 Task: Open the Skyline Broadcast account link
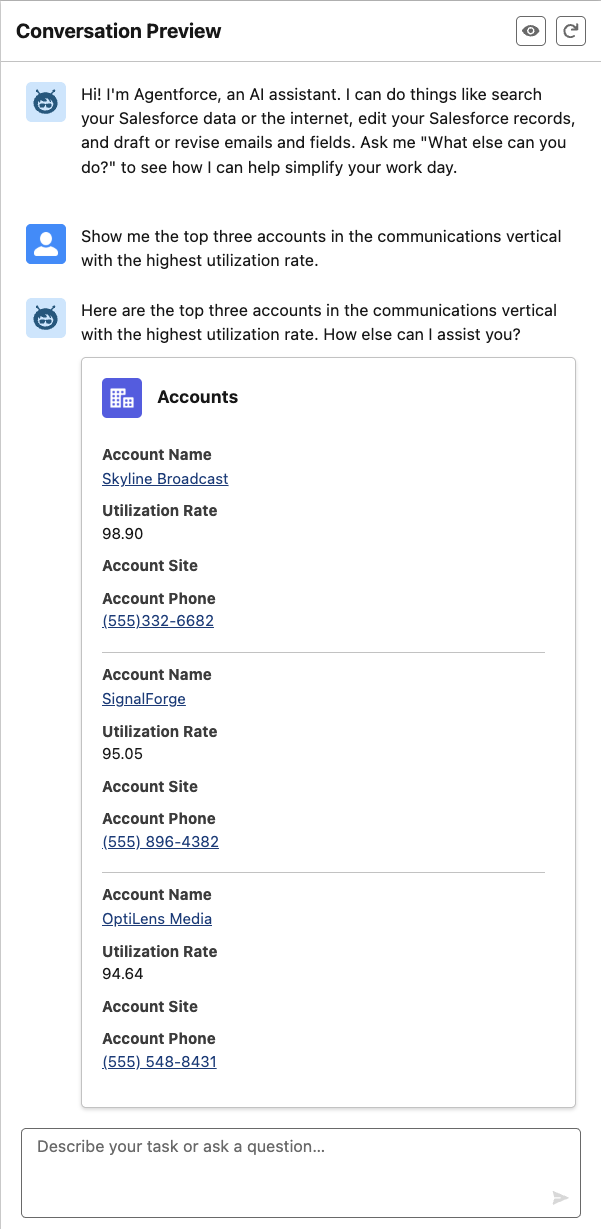[x=165, y=479]
